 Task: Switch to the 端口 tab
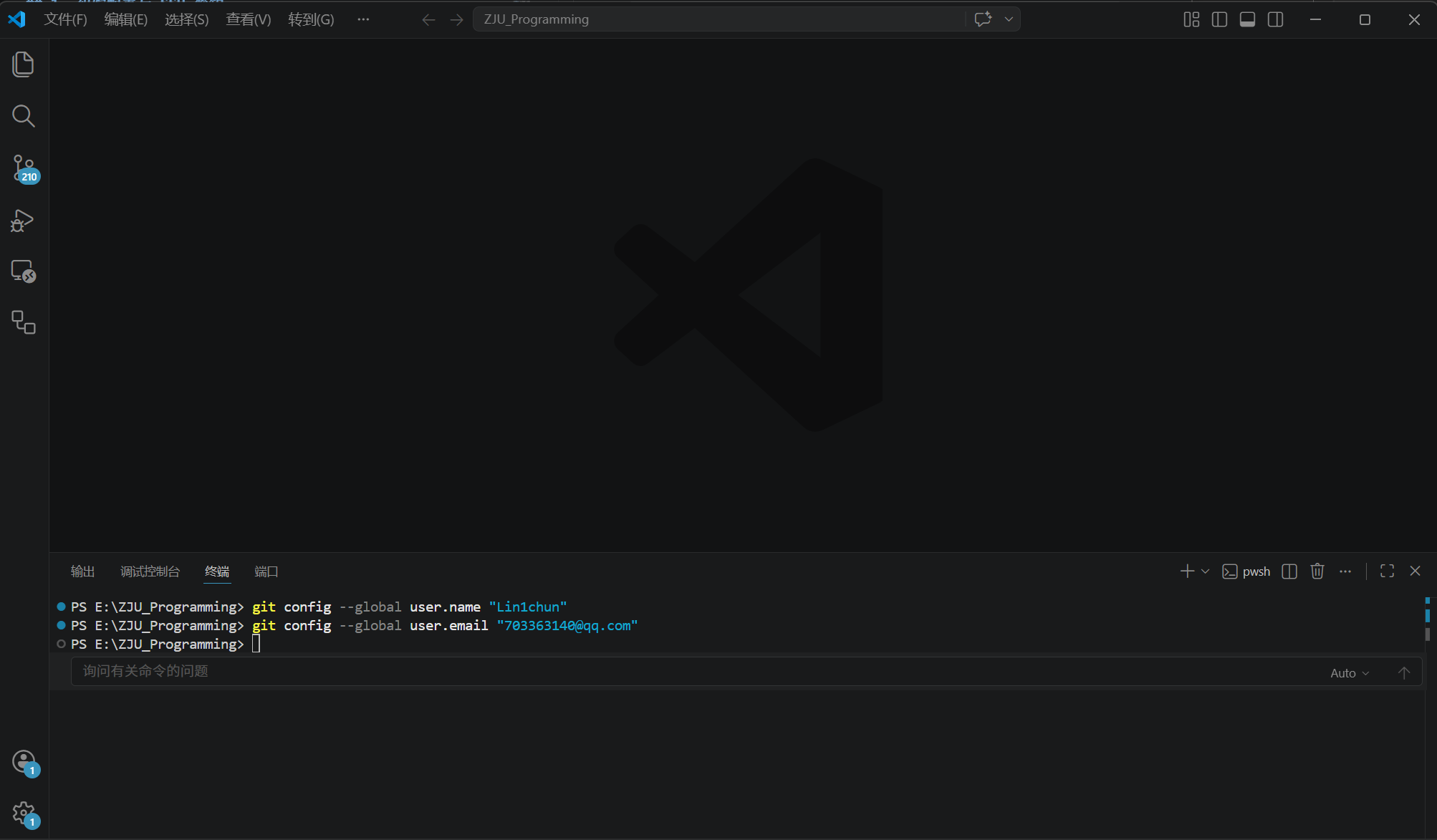(266, 571)
